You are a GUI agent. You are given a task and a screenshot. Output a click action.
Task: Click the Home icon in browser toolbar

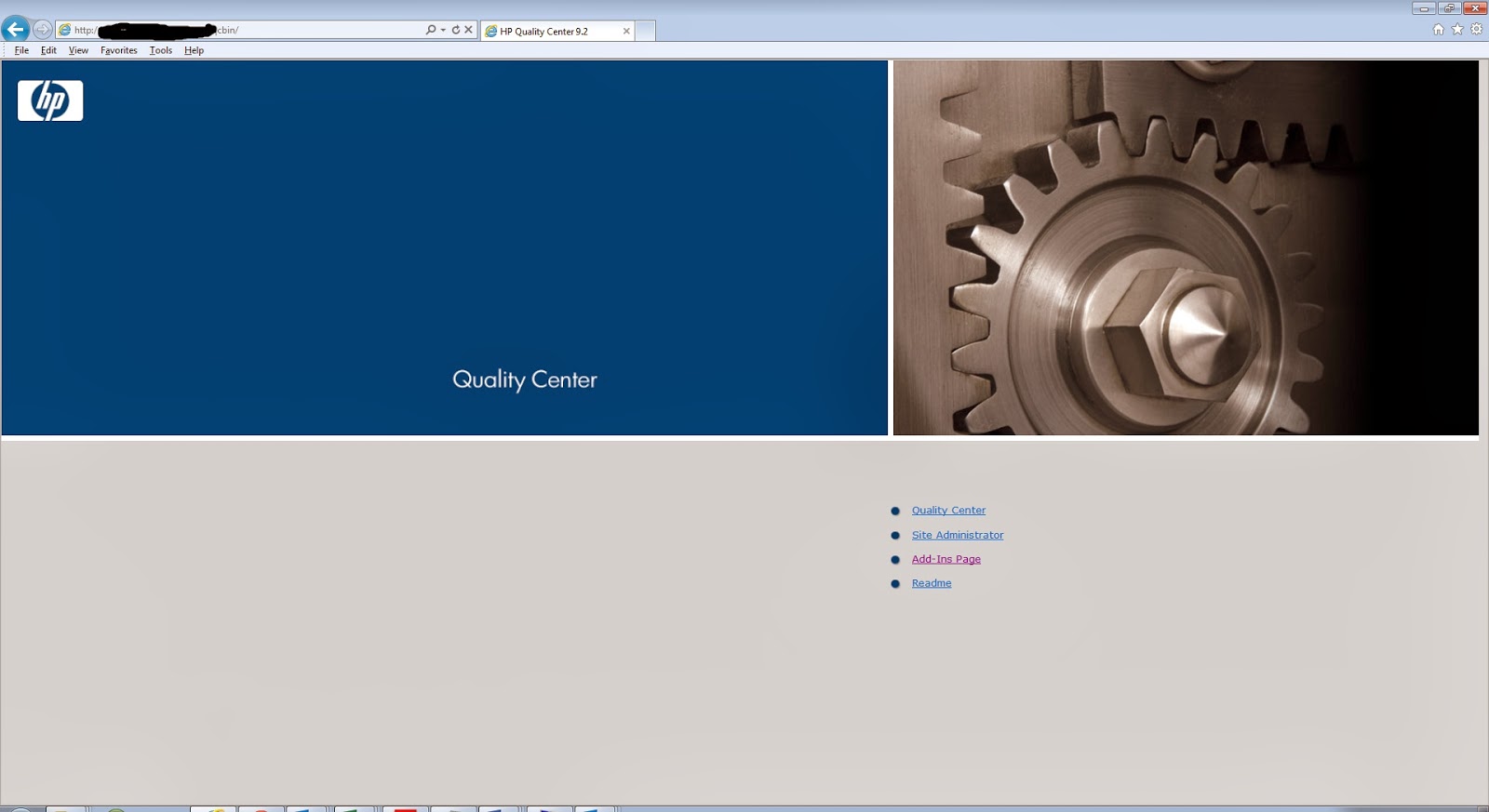(x=1439, y=30)
